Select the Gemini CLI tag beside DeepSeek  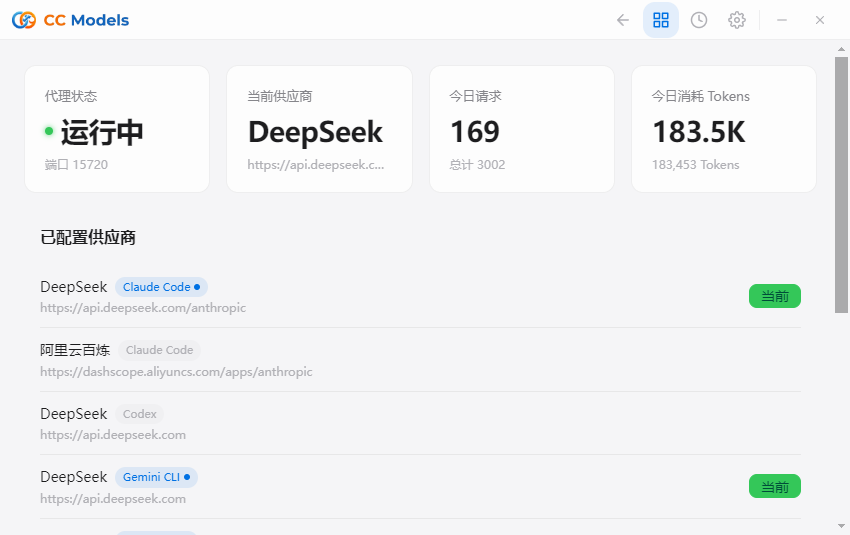[156, 477]
